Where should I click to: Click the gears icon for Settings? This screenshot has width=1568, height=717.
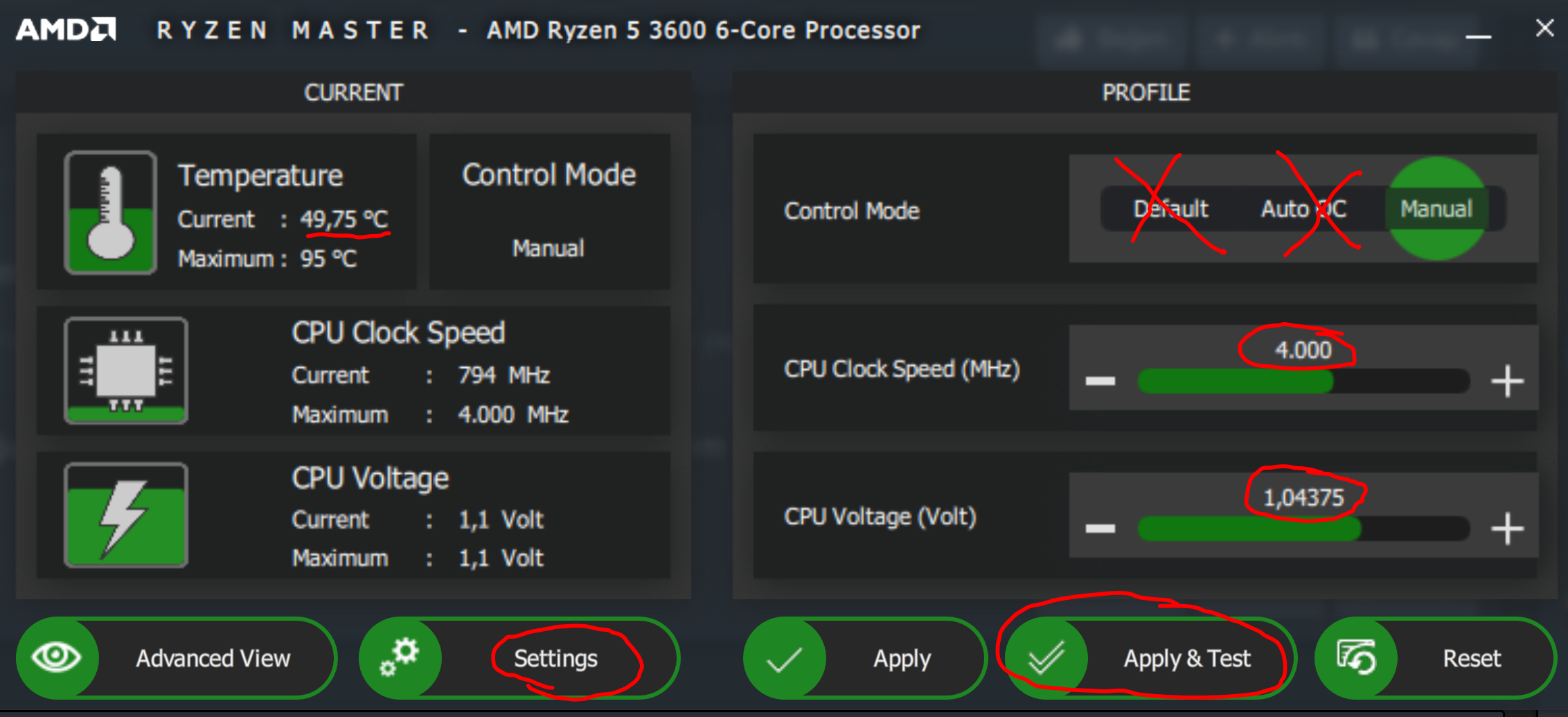400,657
